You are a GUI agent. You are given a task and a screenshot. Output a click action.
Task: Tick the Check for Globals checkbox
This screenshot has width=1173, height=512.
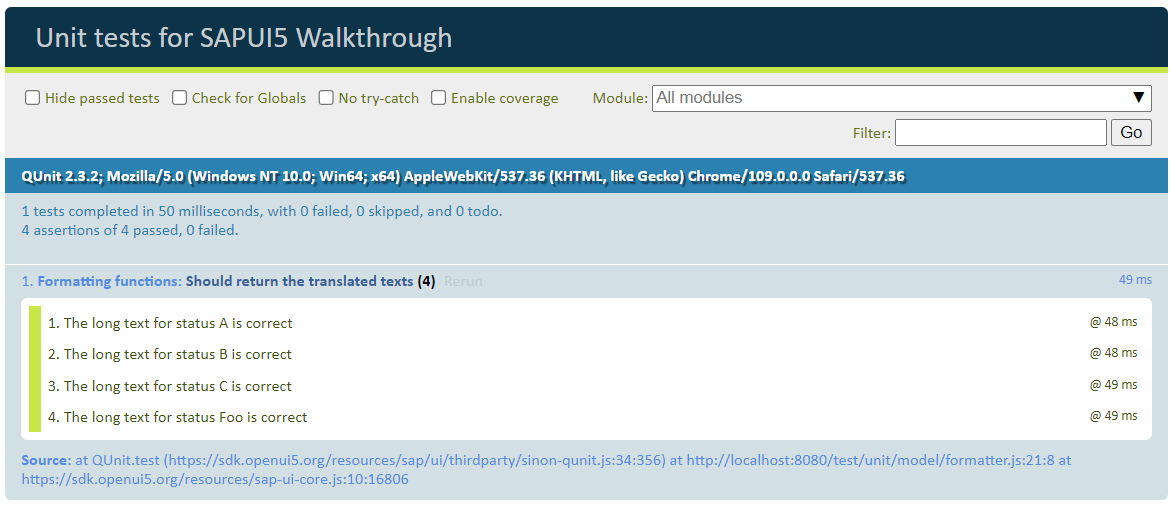pyautogui.click(x=180, y=98)
